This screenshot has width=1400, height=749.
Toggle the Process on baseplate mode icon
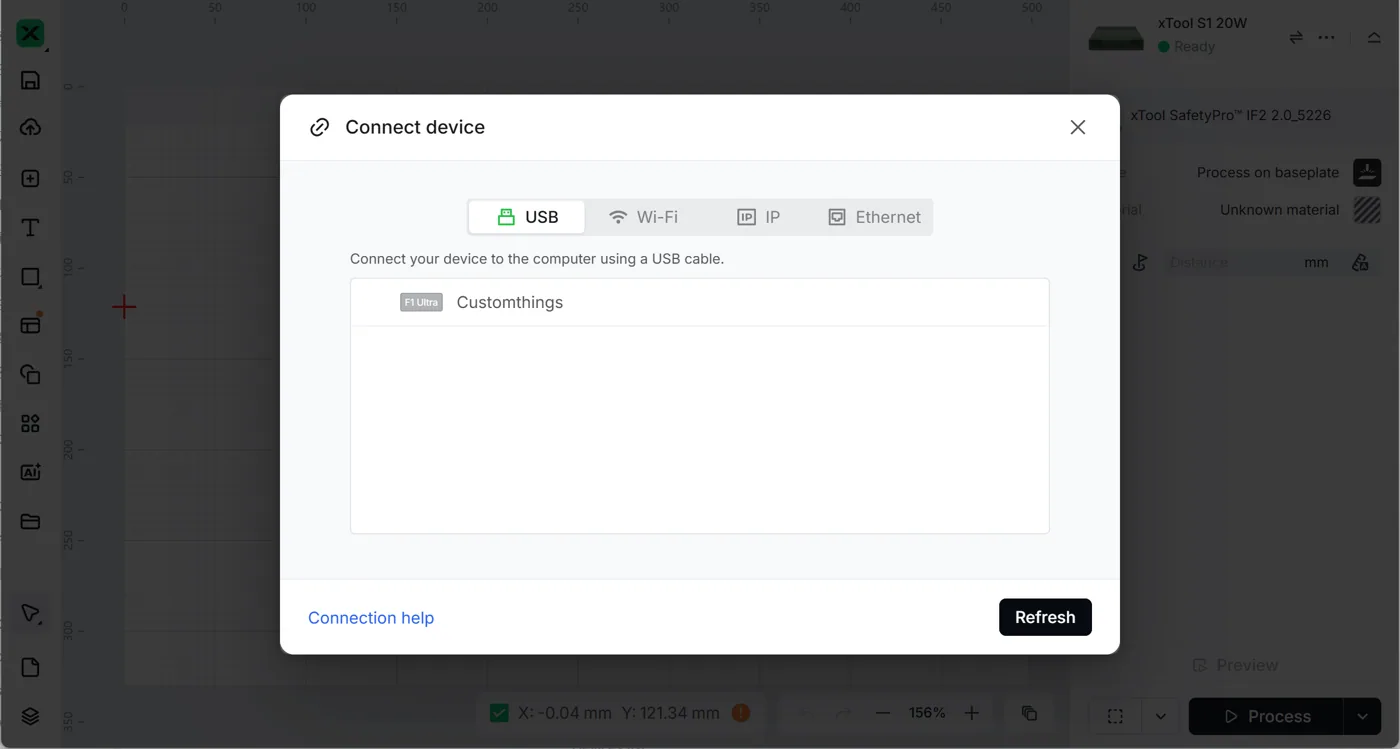(x=1367, y=172)
